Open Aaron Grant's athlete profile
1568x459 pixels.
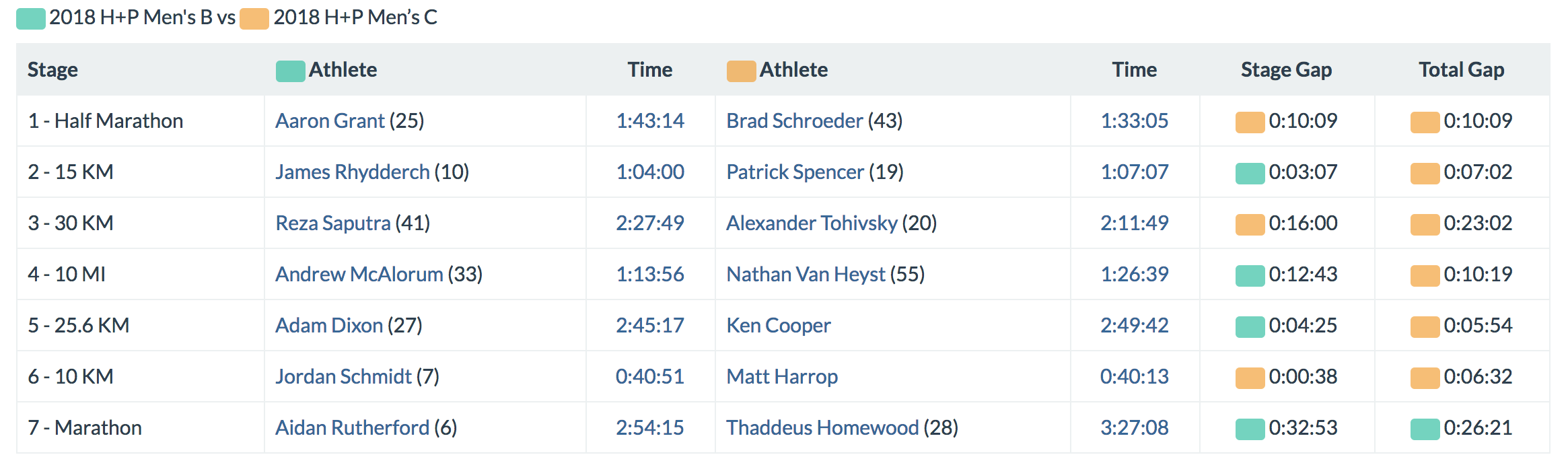(x=330, y=121)
